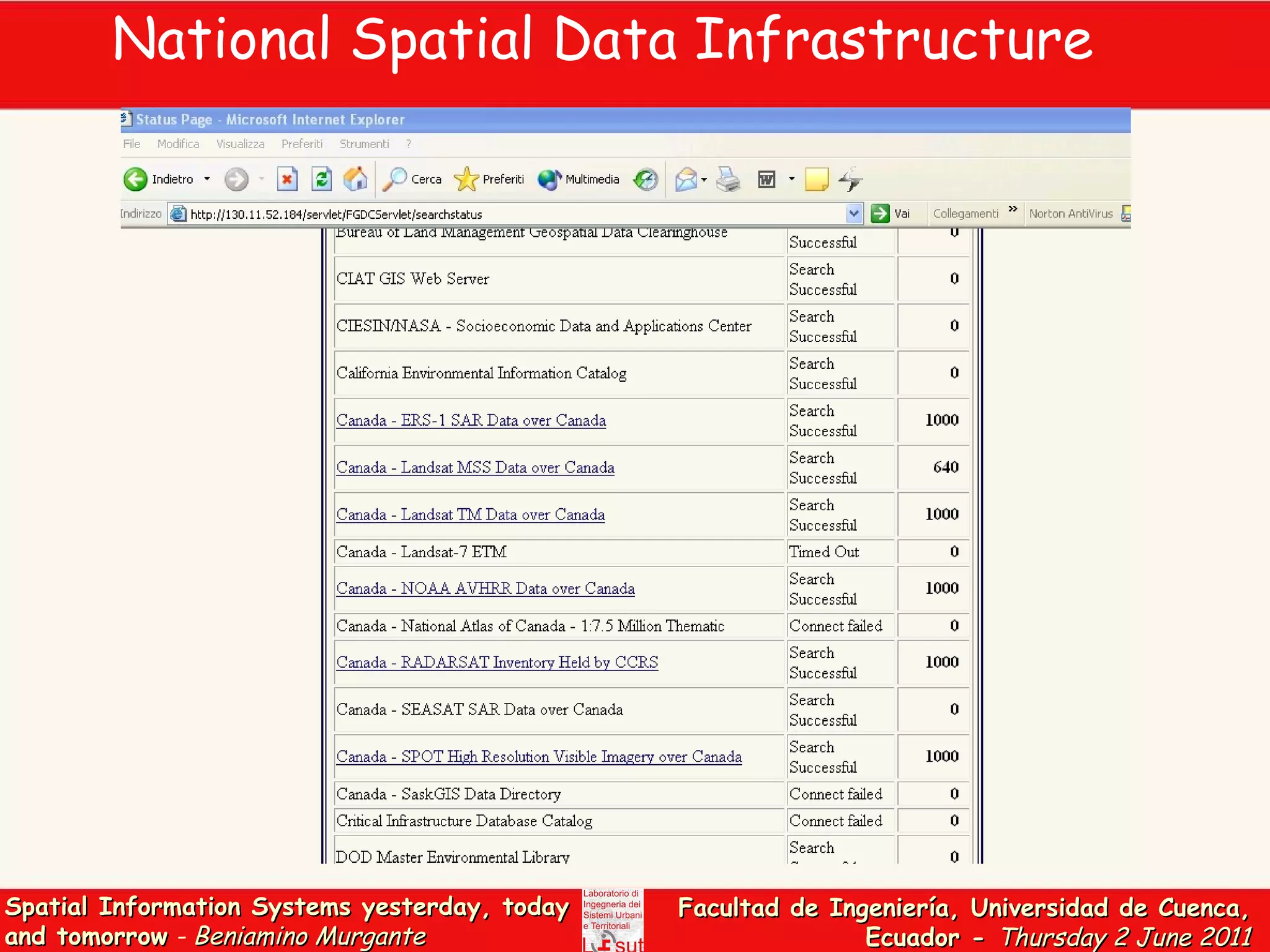Expand the Collegamenti links chevron
Image resolution: width=1270 pixels, height=952 pixels.
[x=1013, y=209]
